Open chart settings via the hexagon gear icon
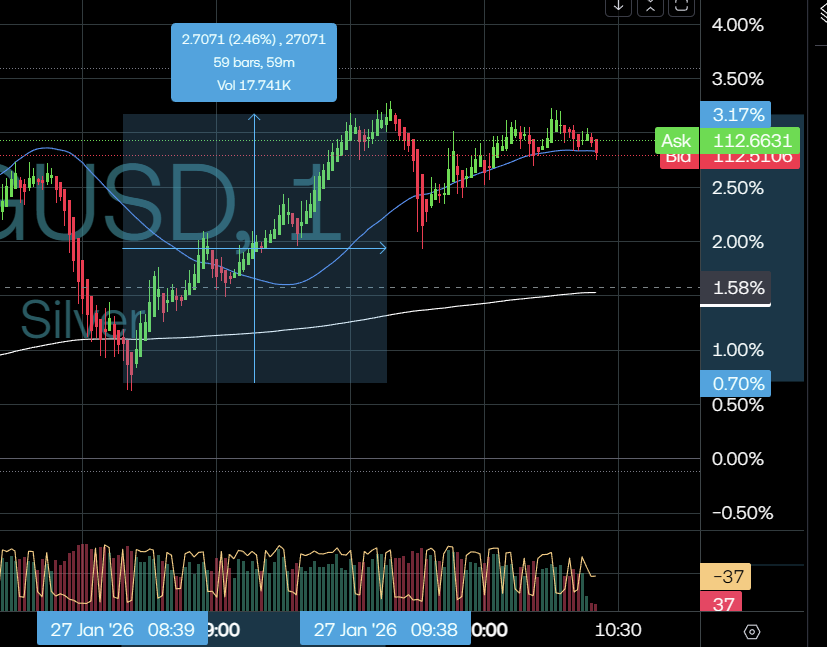This screenshot has width=827, height=647. pyautogui.click(x=752, y=631)
